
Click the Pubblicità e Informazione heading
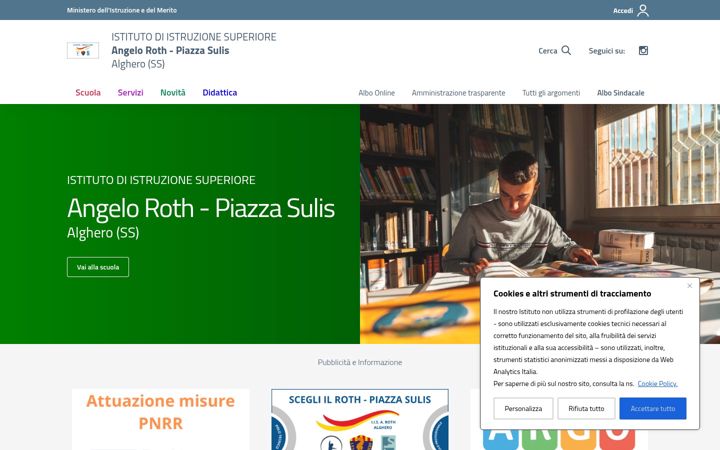[360, 362]
